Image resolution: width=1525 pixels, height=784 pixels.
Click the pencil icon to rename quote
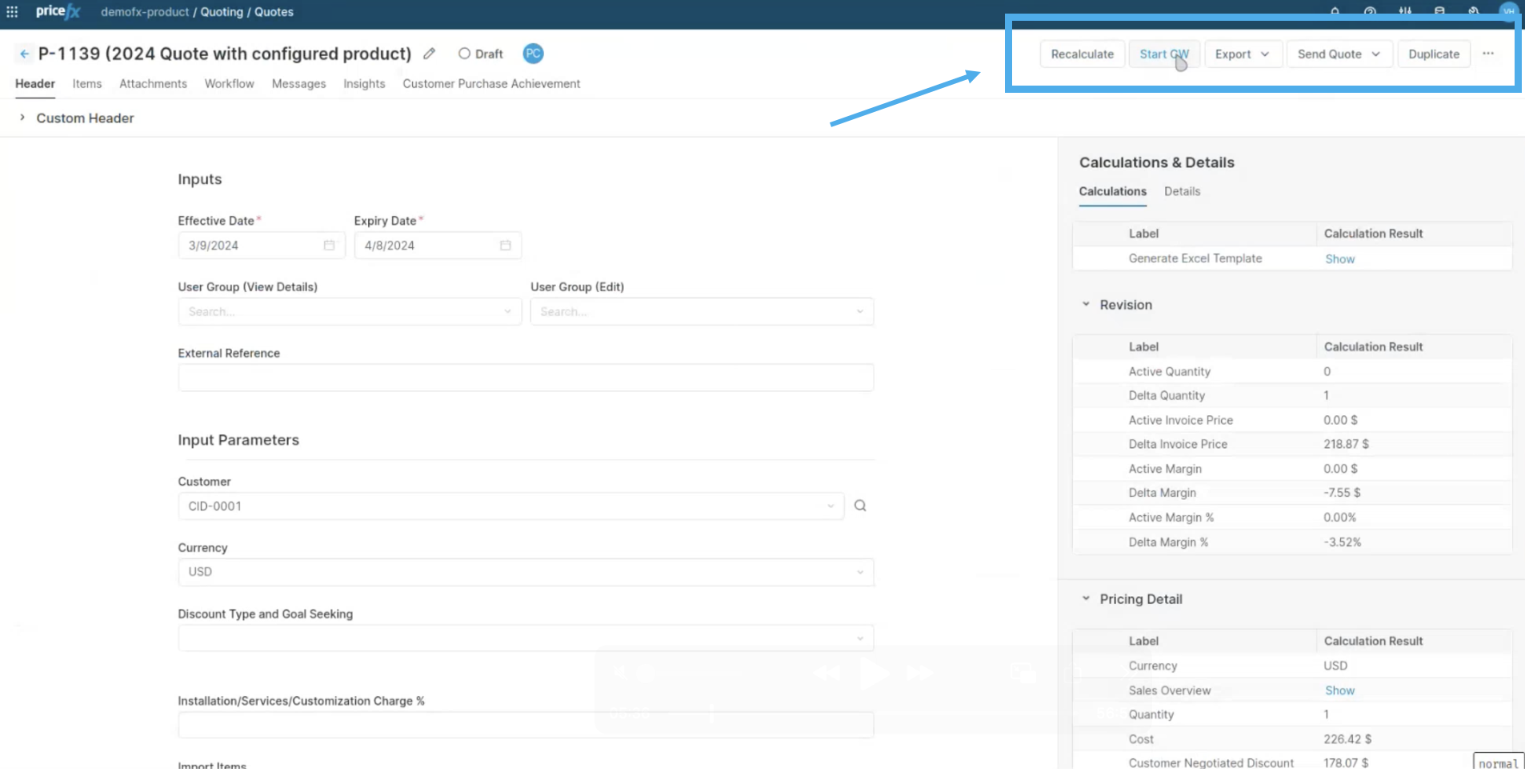pos(430,54)
